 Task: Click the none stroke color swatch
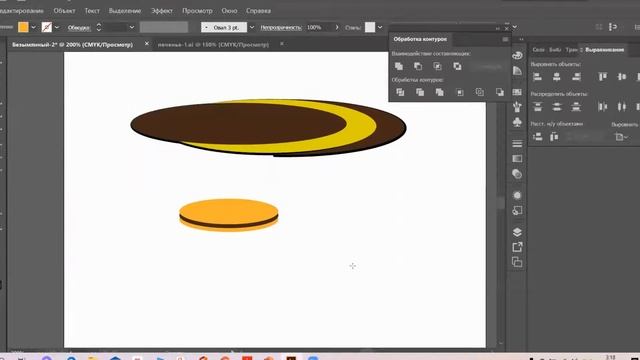coord(47,27)
